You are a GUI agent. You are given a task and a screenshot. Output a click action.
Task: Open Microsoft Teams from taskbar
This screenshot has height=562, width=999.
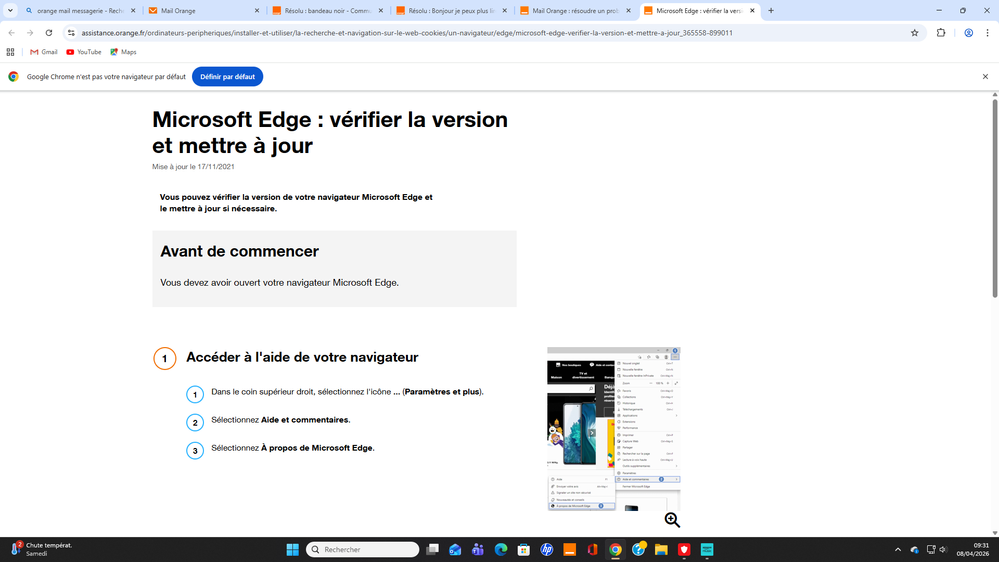[478, 549]
